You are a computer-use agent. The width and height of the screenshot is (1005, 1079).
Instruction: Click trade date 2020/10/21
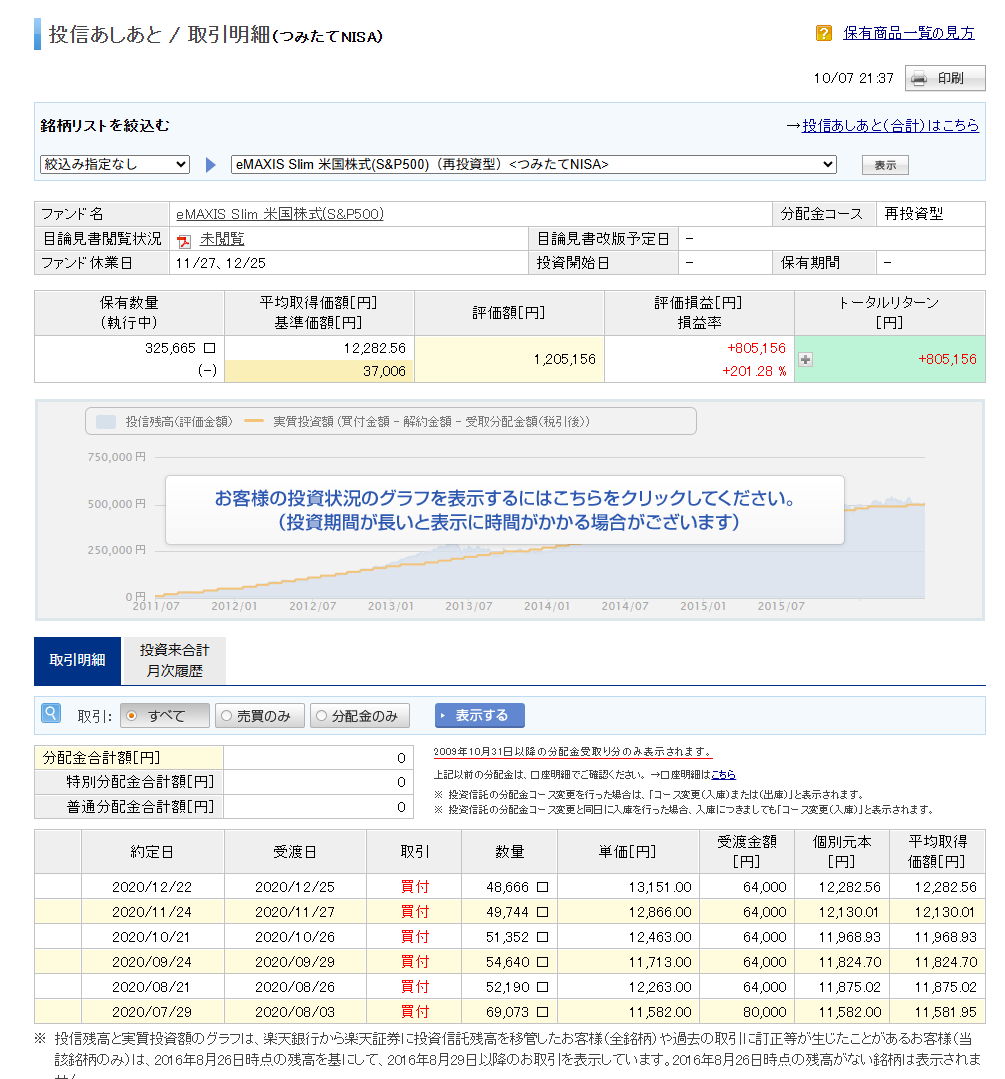pyautogui.click(x=152, y=937)
